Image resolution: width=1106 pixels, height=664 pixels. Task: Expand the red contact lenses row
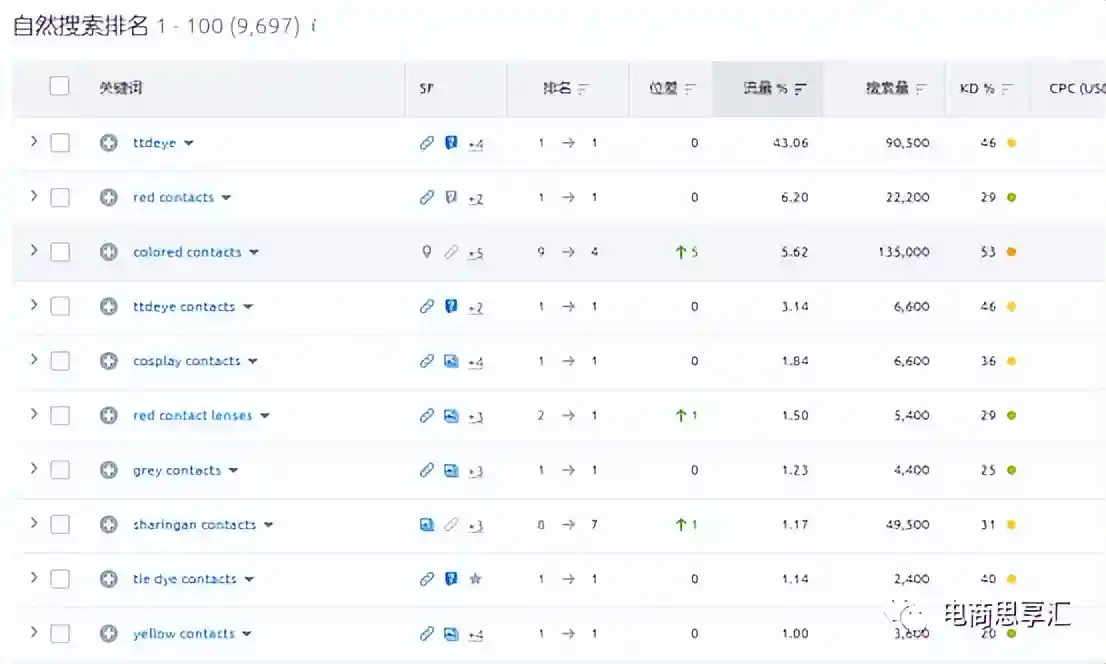tap(33, 415)
